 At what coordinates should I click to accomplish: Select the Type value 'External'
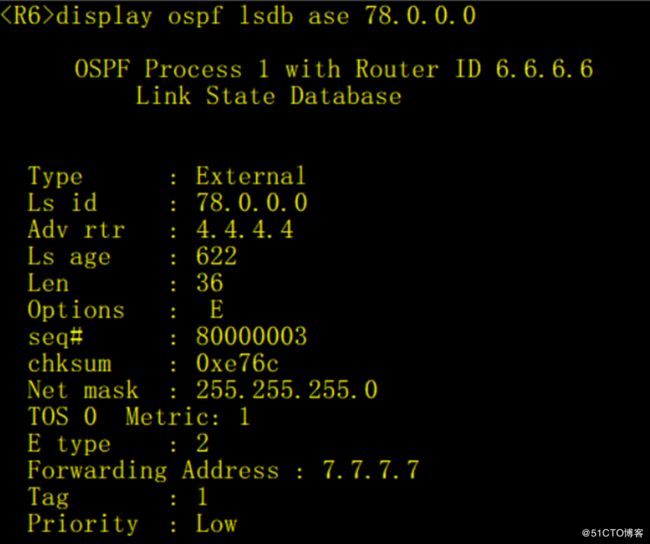click(251, 176)
